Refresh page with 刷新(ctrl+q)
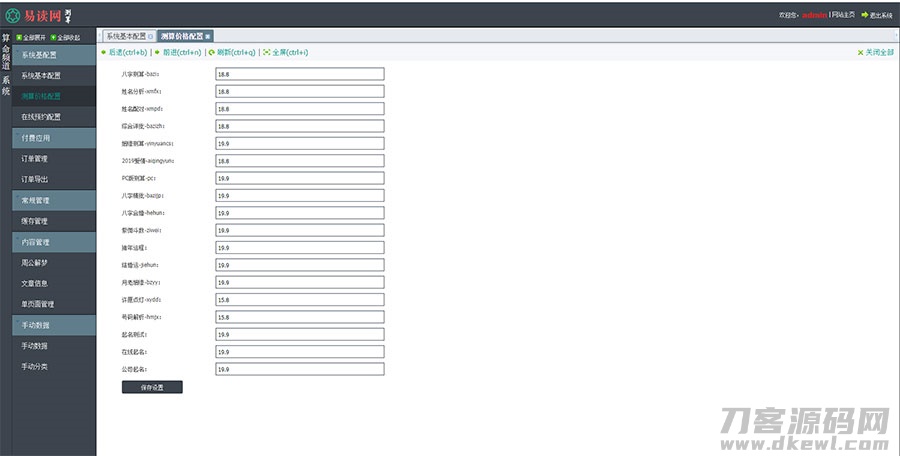 click(231, 52)
